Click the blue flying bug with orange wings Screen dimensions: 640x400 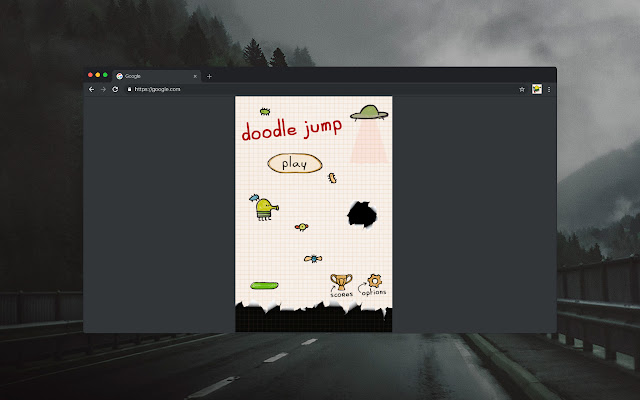313,258
